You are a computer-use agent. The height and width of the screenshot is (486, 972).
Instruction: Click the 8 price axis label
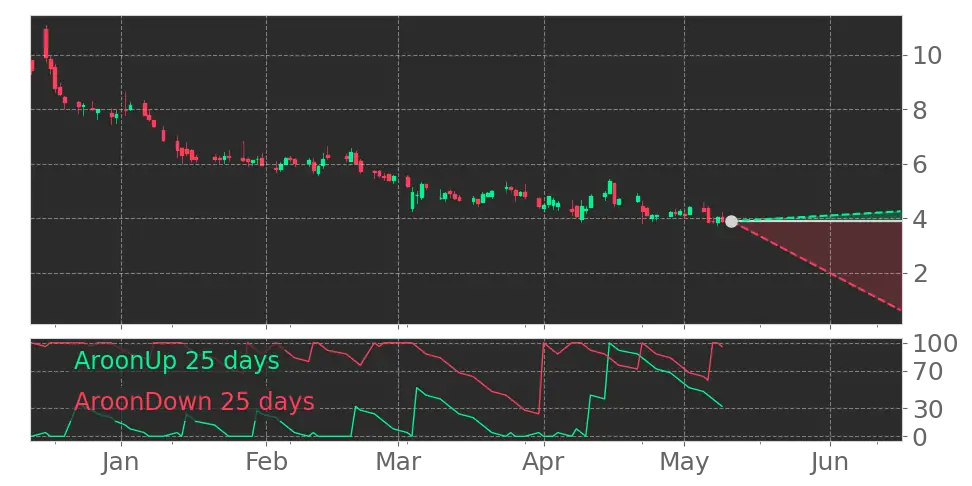tap(918, 110)
